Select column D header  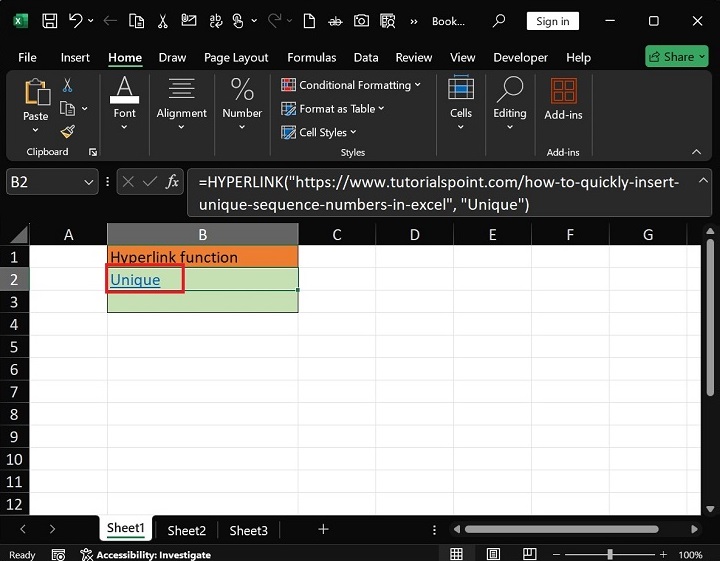414,235
